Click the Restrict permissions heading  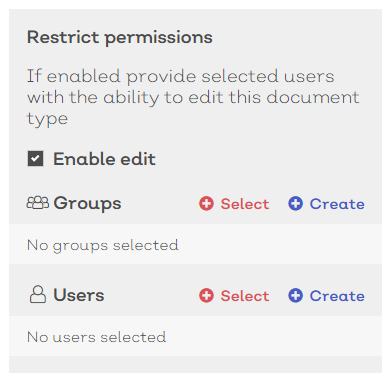120,37
